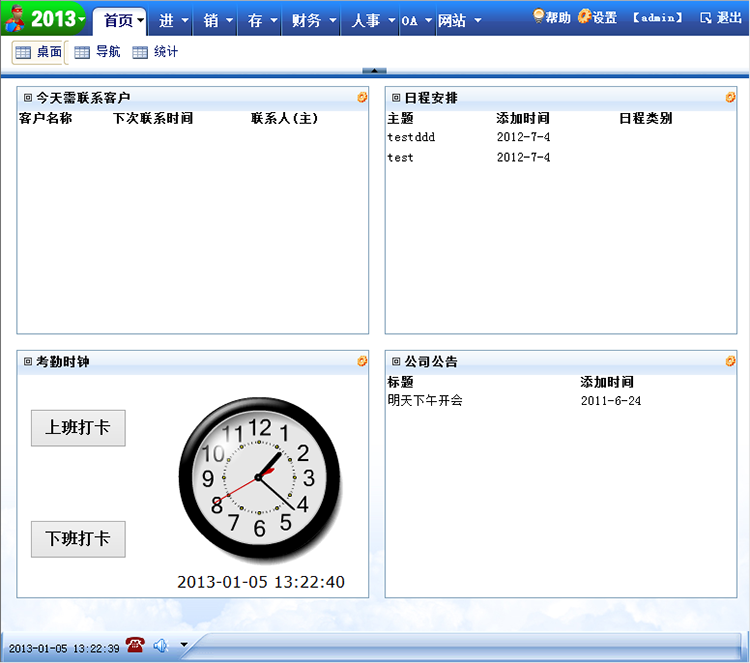Open the 2013 logo dropdown arrow
The width and height of the screenshot is (750, 663).
tap(82, 19)
